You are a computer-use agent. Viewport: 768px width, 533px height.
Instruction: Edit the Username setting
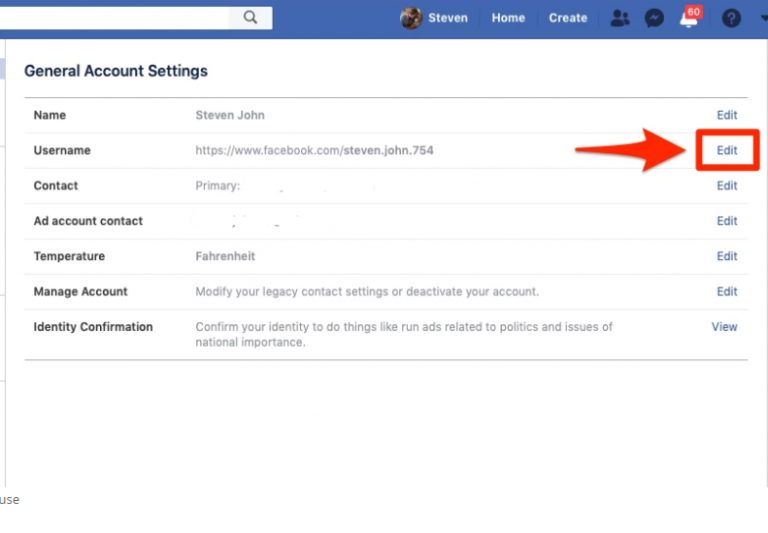click(727, 150)
